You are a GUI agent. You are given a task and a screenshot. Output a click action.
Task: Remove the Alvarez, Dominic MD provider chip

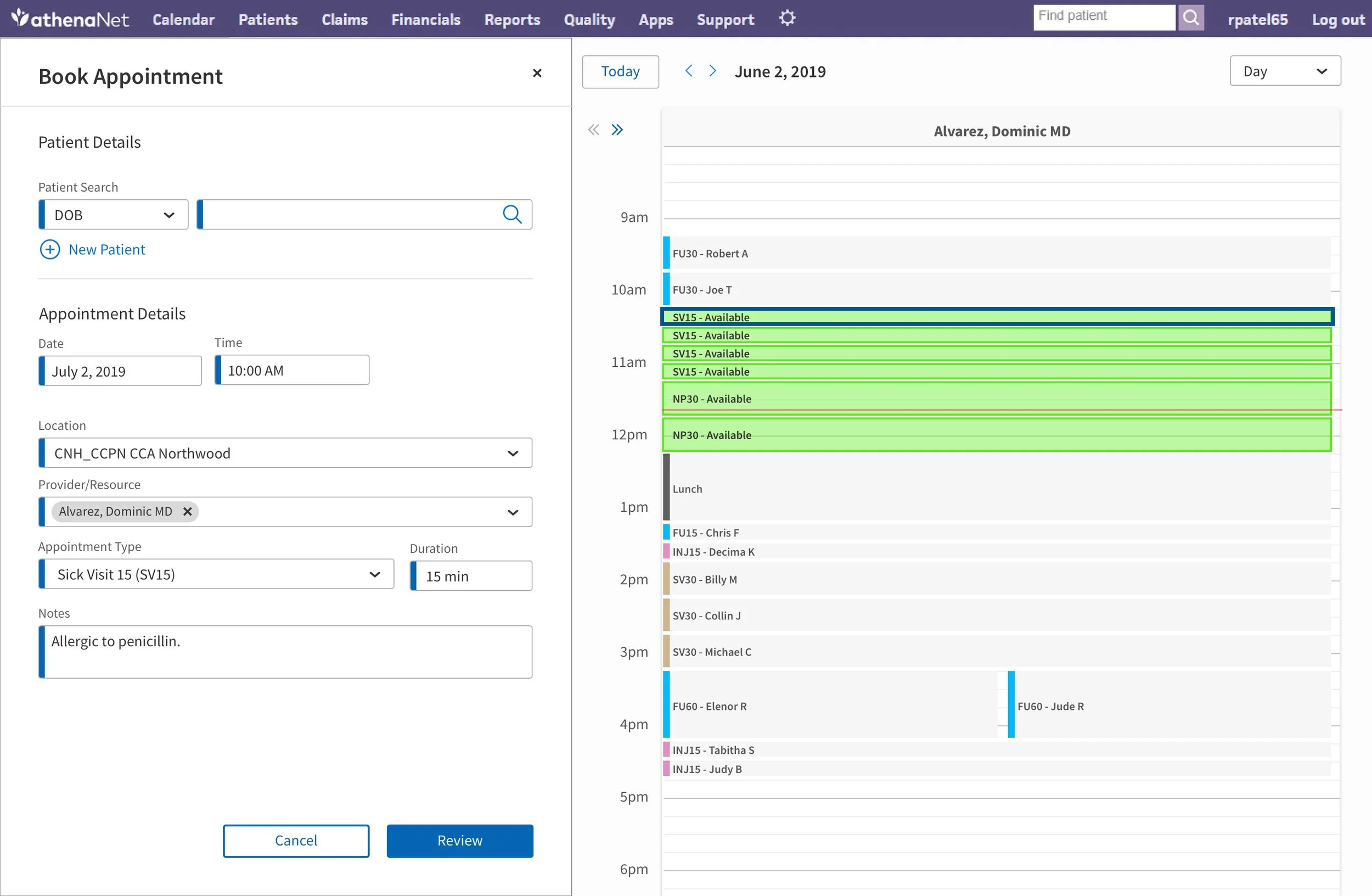click(x=187, y=512)
